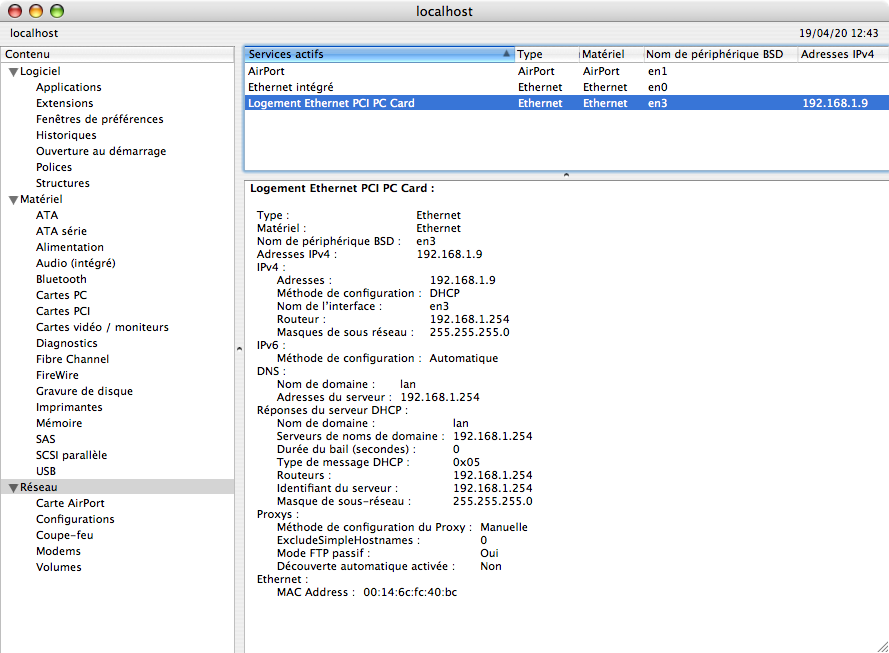
Task: Click the date 19/04/20 12:43
Action: coord(839,33)
